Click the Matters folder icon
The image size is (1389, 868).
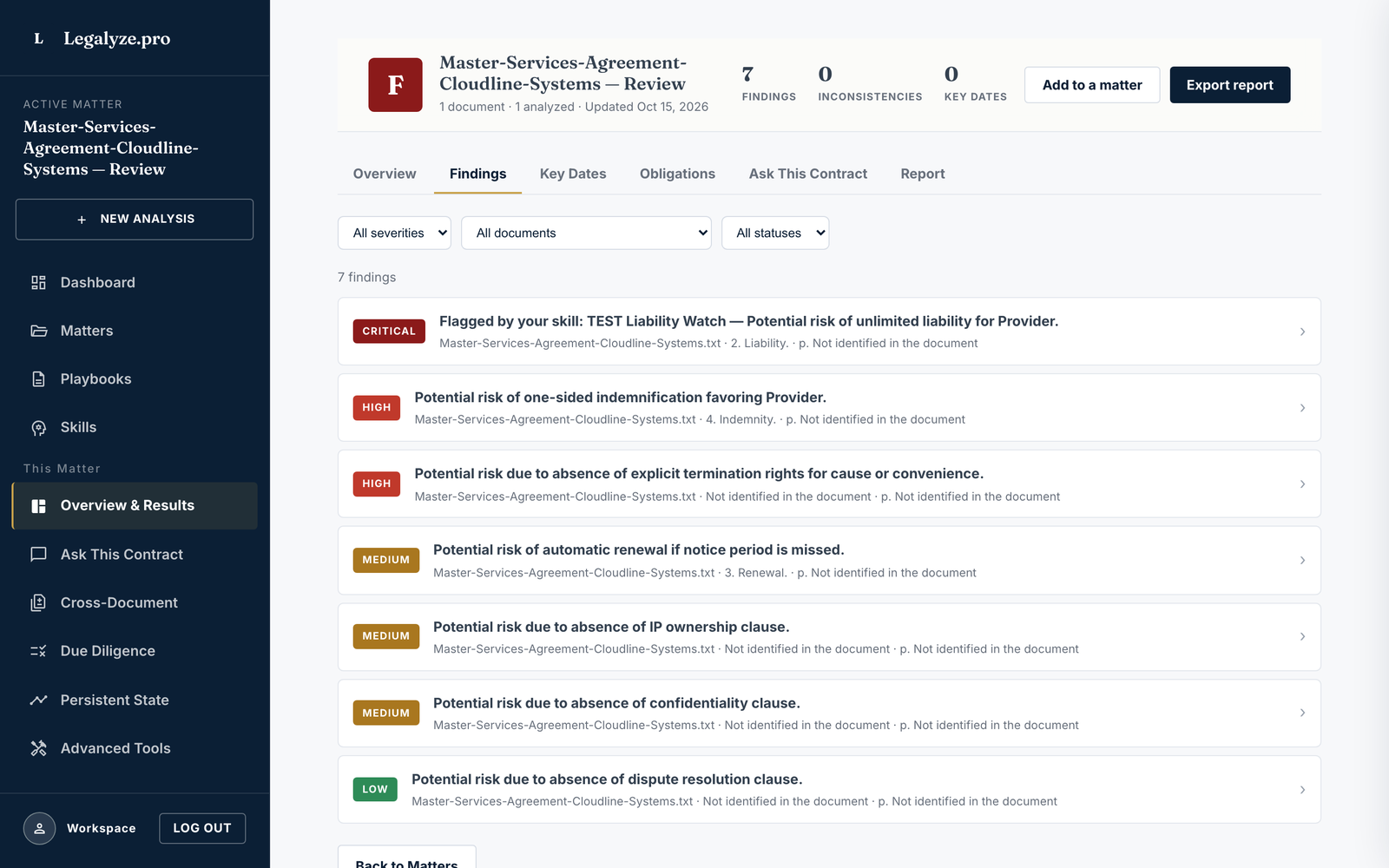[x=38, y=331]
